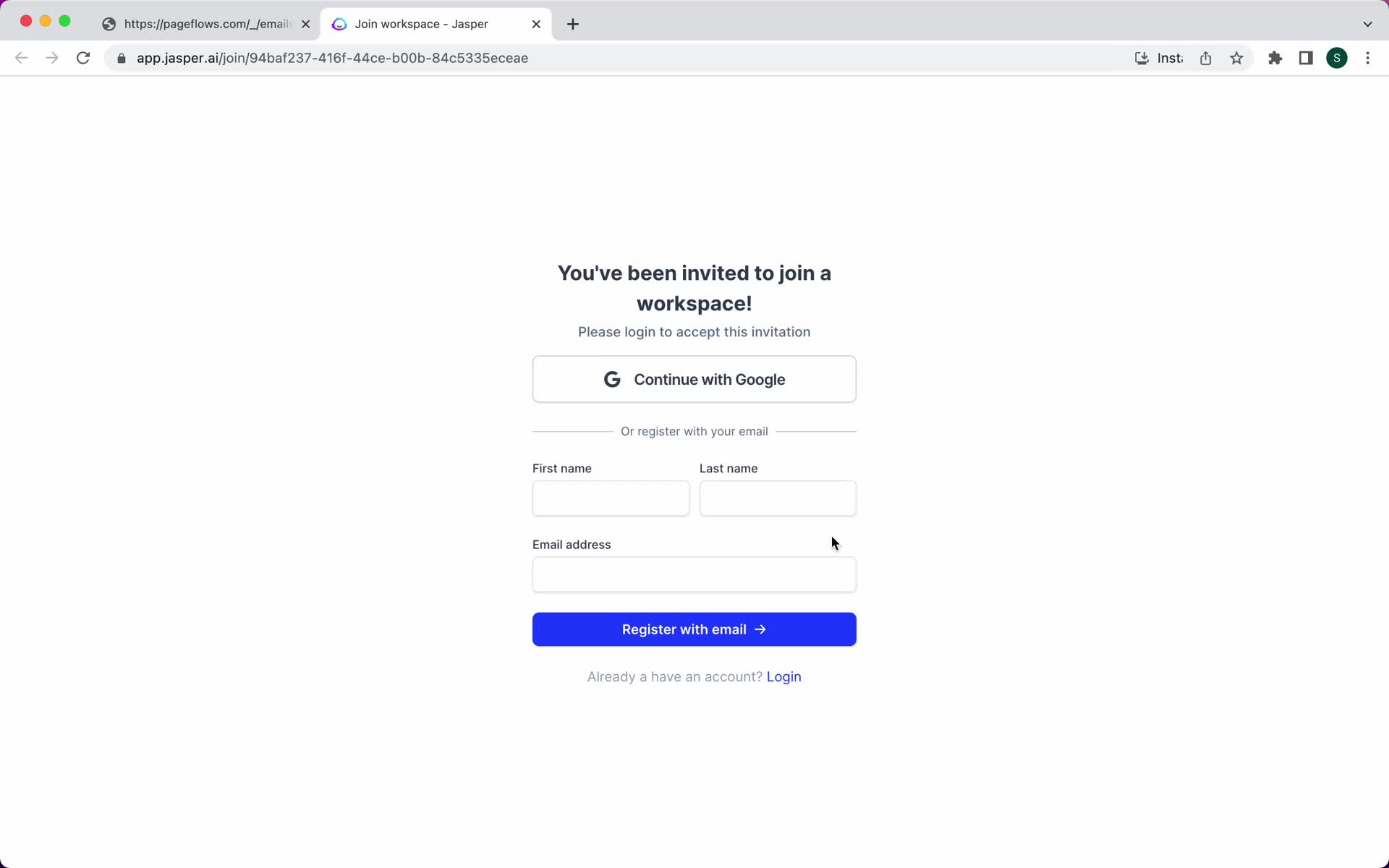The width and height of the screenshot is (1389, 868).
Task: Click the bookmark star icon
Action: [x=1237, y=58]
